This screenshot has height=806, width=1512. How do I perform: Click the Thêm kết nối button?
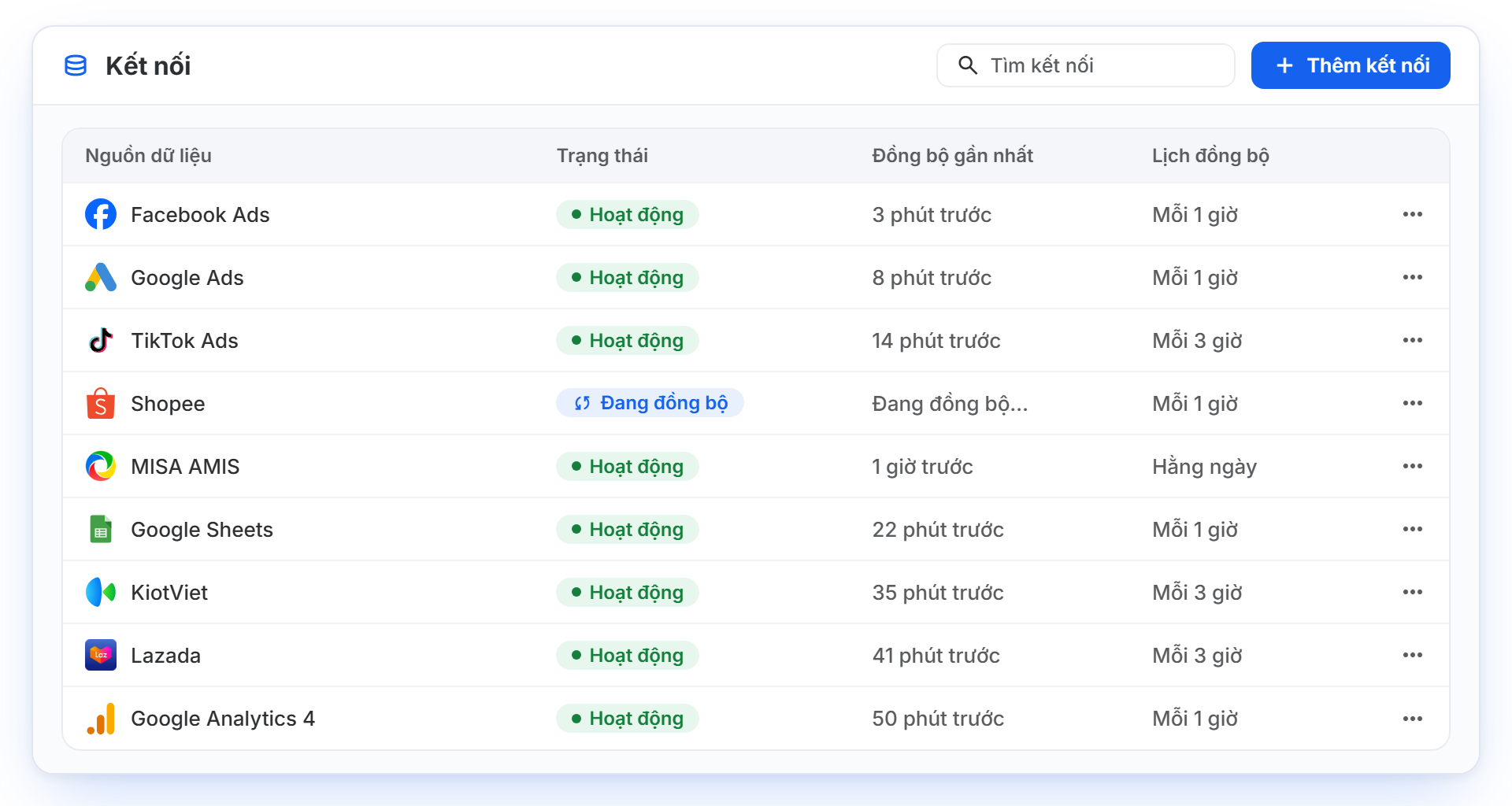tap(1351, 65)
